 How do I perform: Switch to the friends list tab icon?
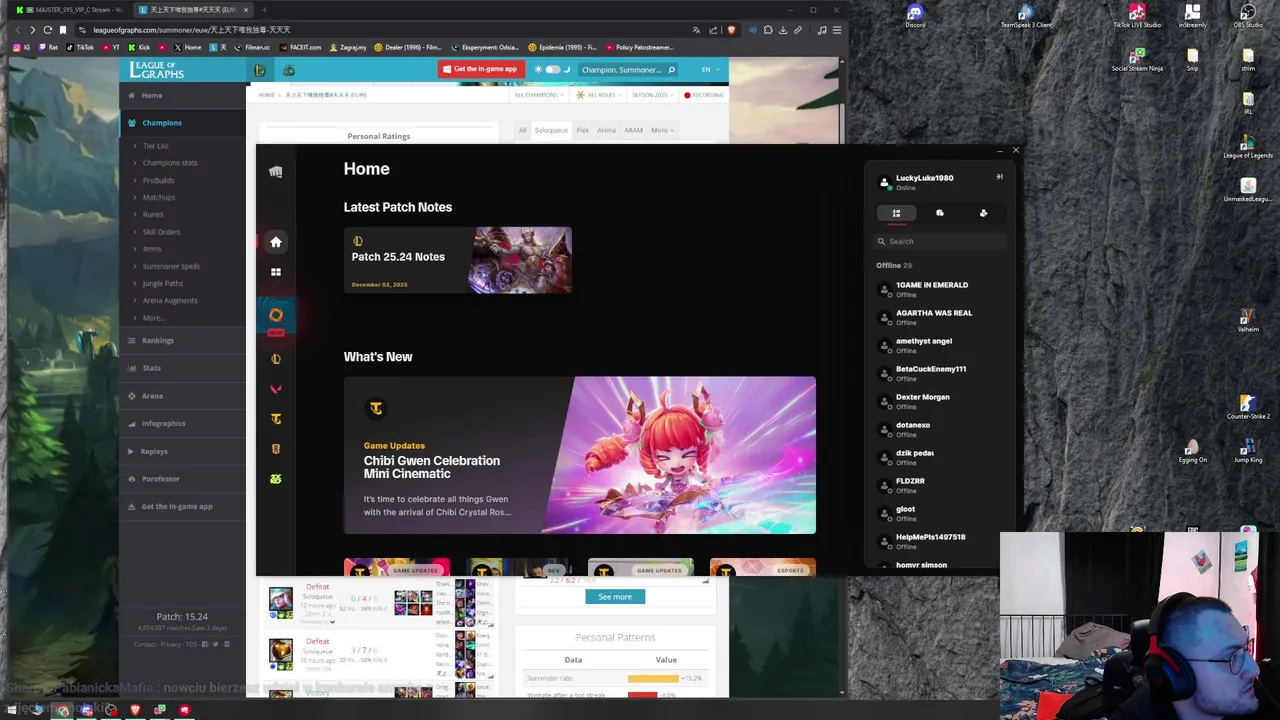tap(896, 213)
